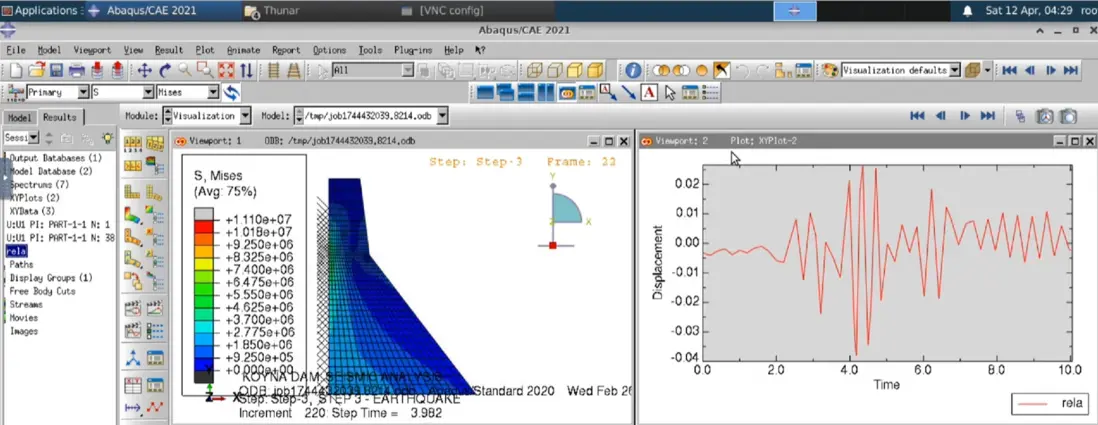Open the Query information tool
Image resolution: width=1098 pixels, height=425 pixels.
tap(632, 71)
